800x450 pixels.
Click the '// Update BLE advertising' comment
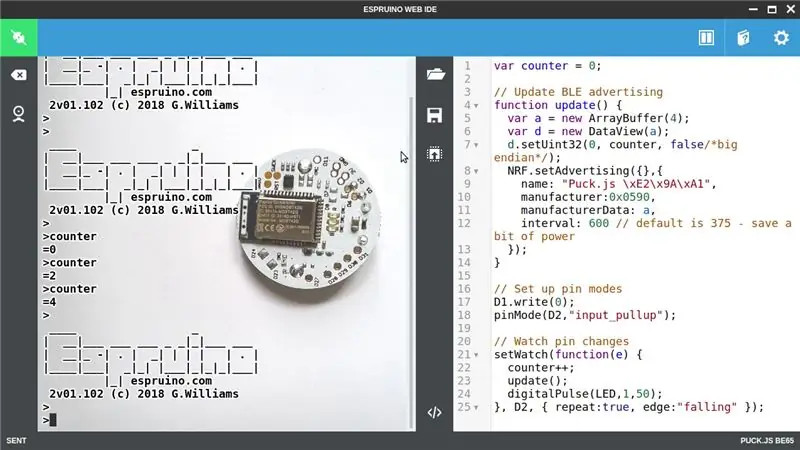tap(578, 92)
